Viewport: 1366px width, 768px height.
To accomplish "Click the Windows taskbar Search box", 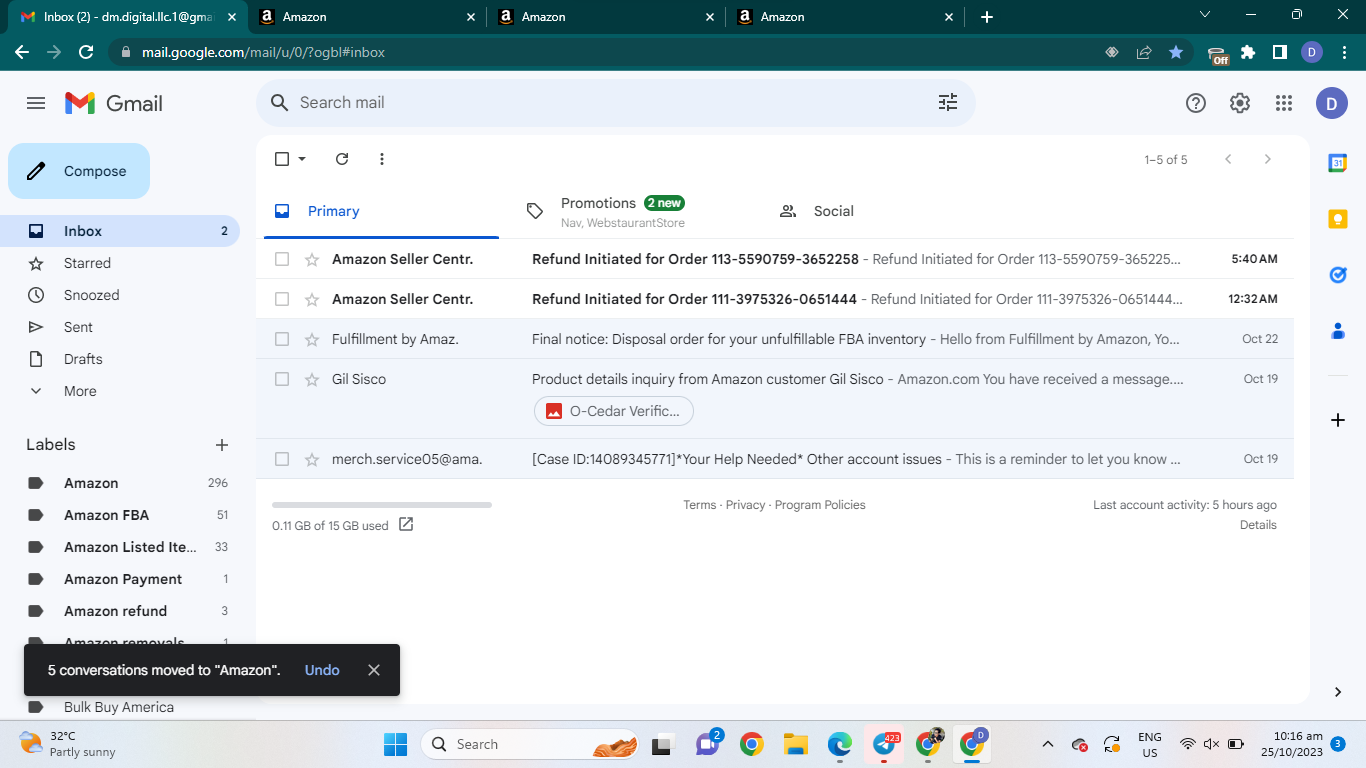I will [530, 744].
